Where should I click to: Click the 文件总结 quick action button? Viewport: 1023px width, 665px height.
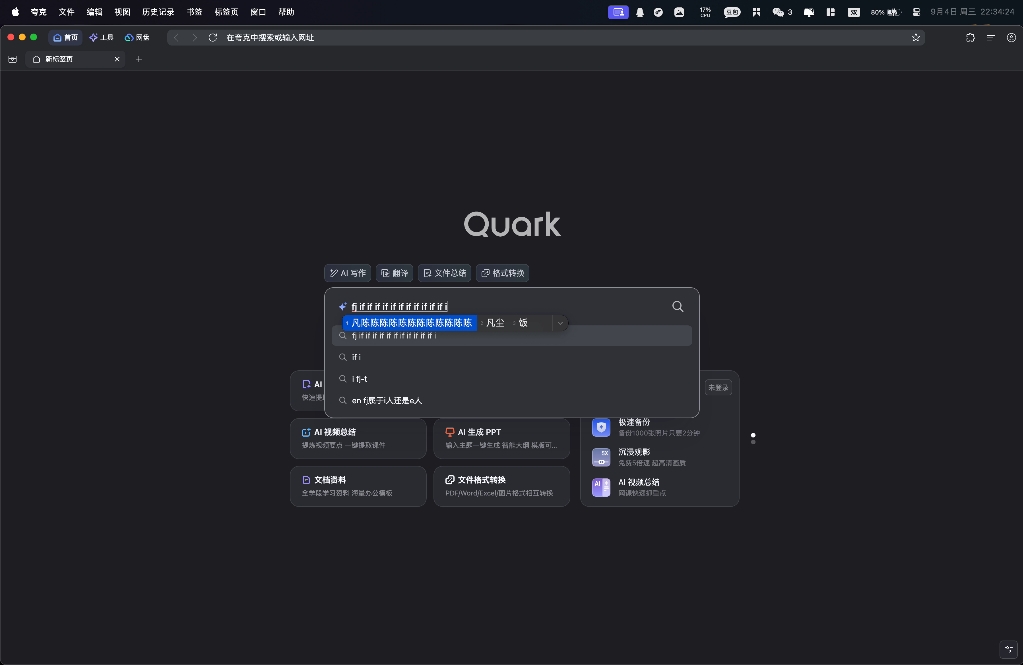(444, 273)
